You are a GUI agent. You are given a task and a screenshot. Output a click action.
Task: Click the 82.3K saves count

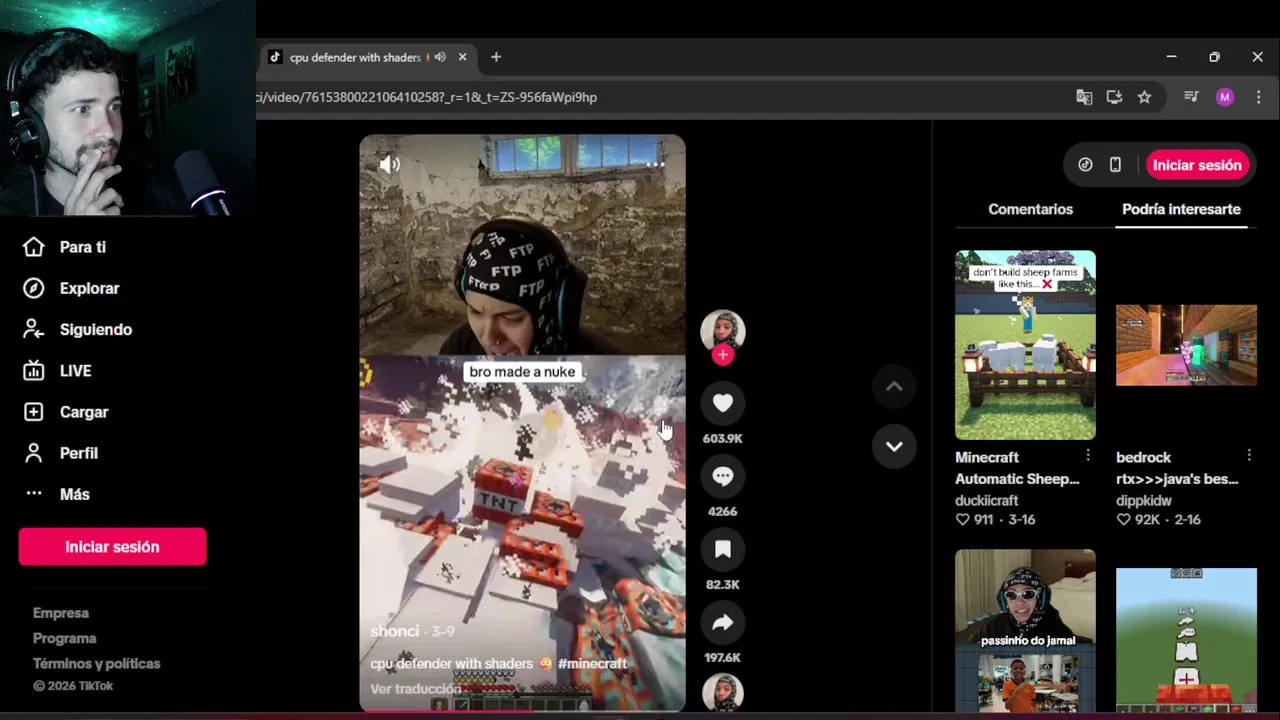(x=723, y=584)
